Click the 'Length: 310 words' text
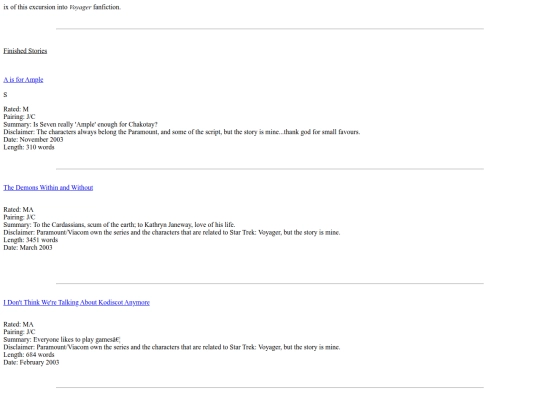540x405 pixels. pos(29,147)
